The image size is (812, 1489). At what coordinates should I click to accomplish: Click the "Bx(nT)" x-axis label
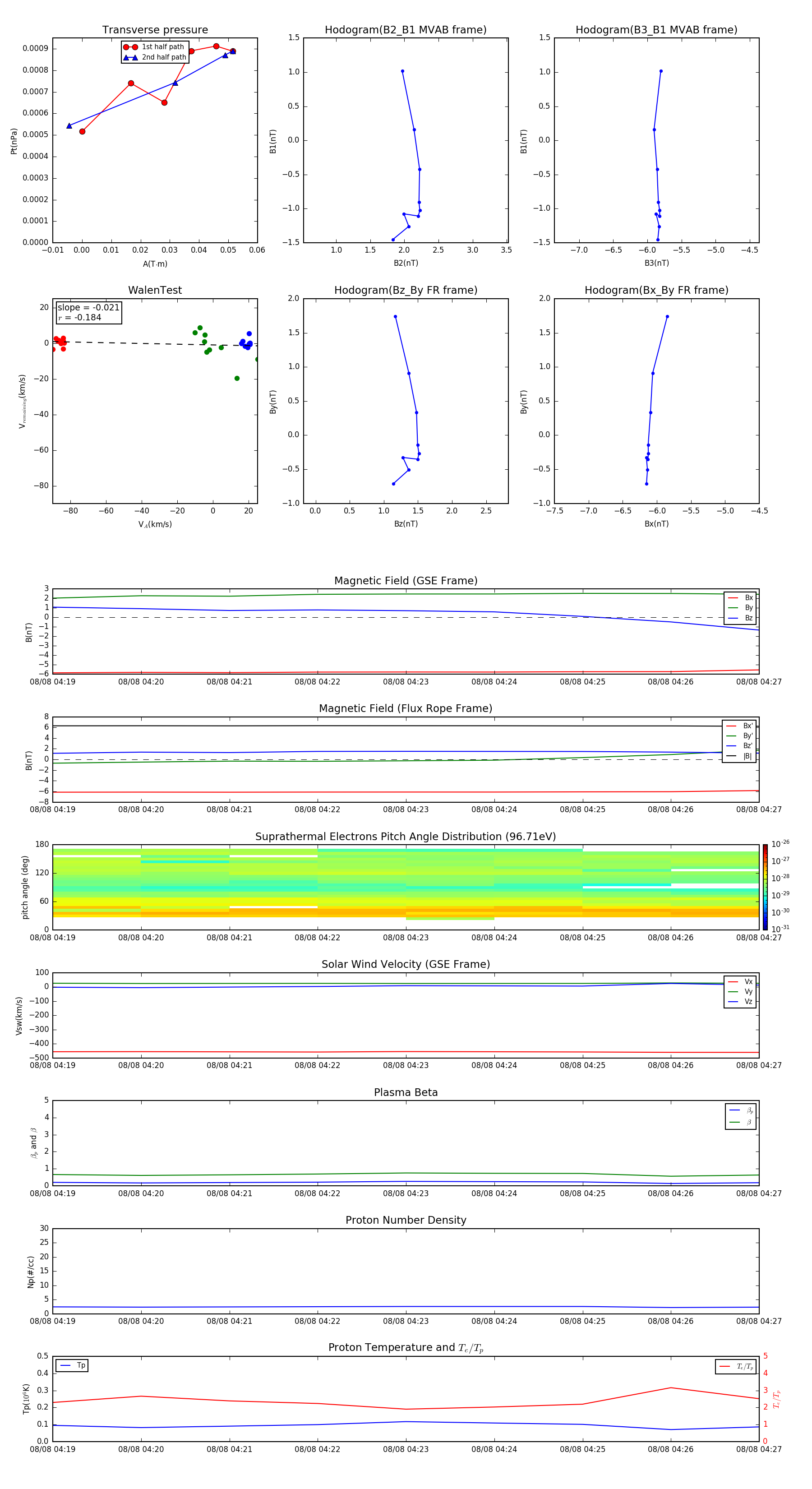click(656, 524)
